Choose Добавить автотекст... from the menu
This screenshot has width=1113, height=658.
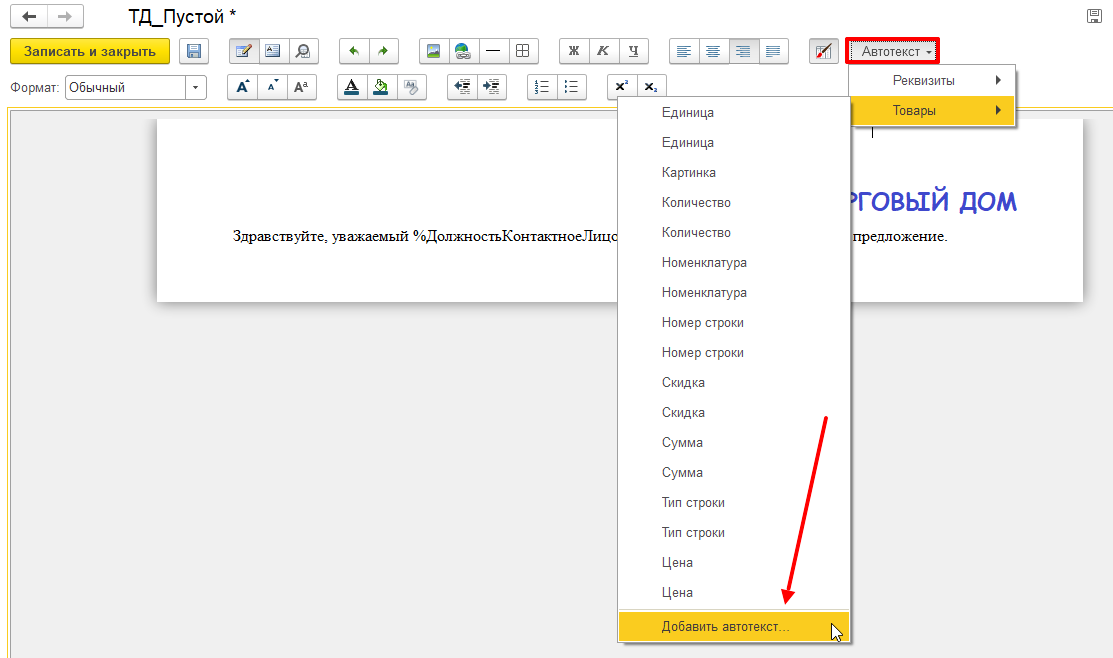(725, 627)
